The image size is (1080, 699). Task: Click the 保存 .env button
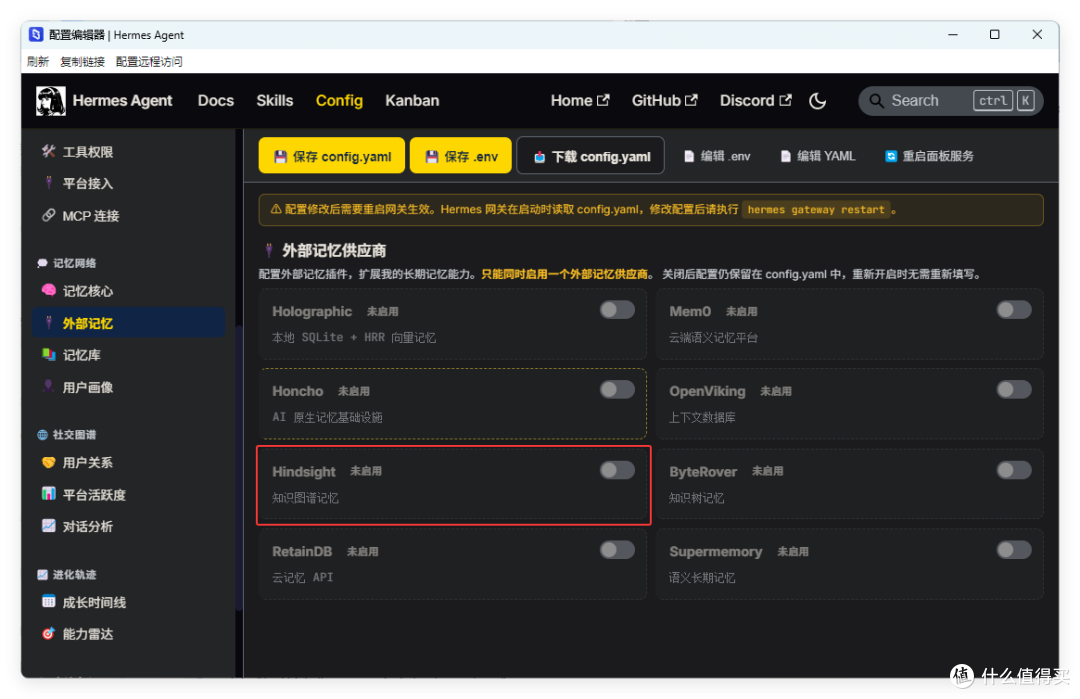pos(461,156)
